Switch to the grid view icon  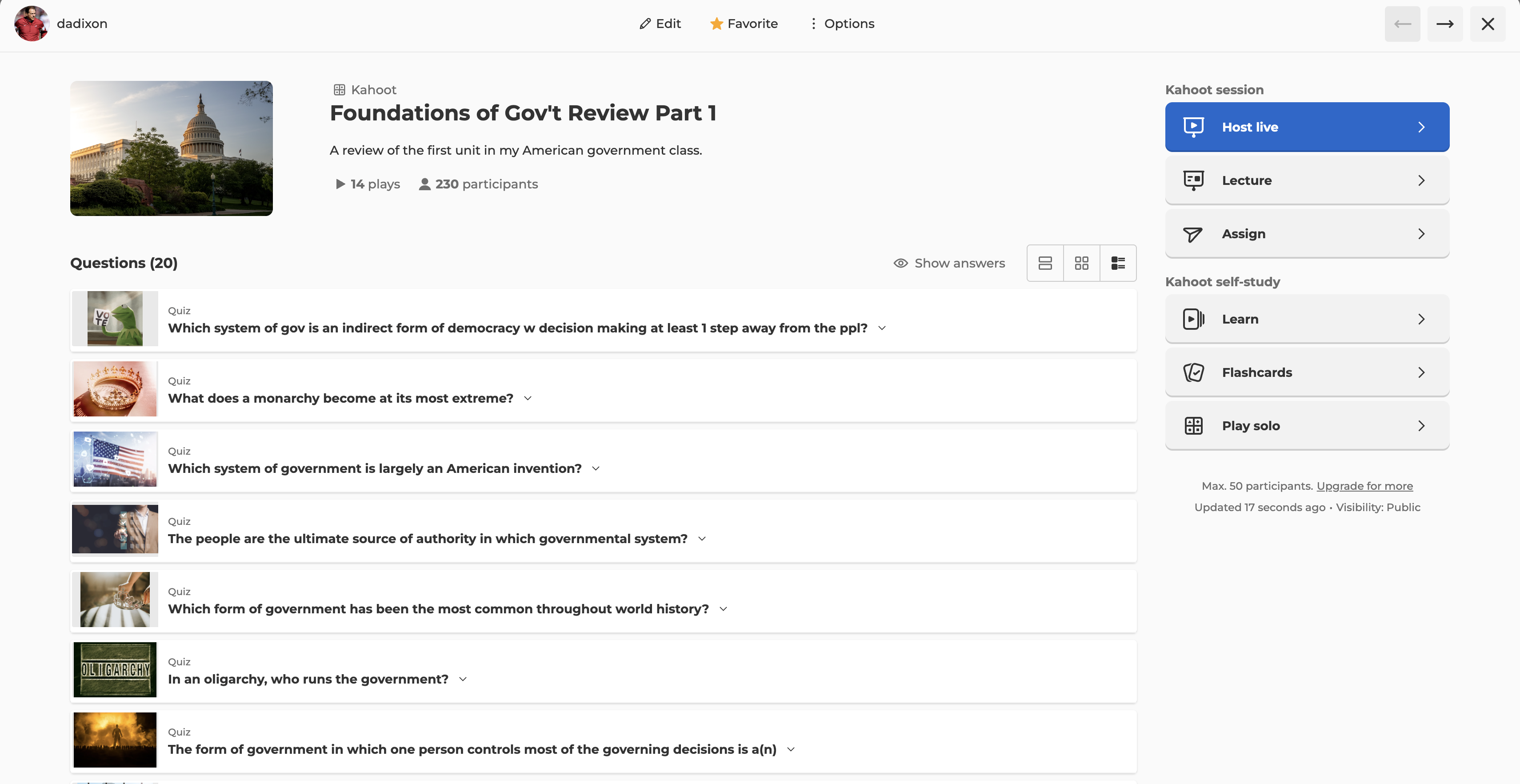[x=1082, y=263]
